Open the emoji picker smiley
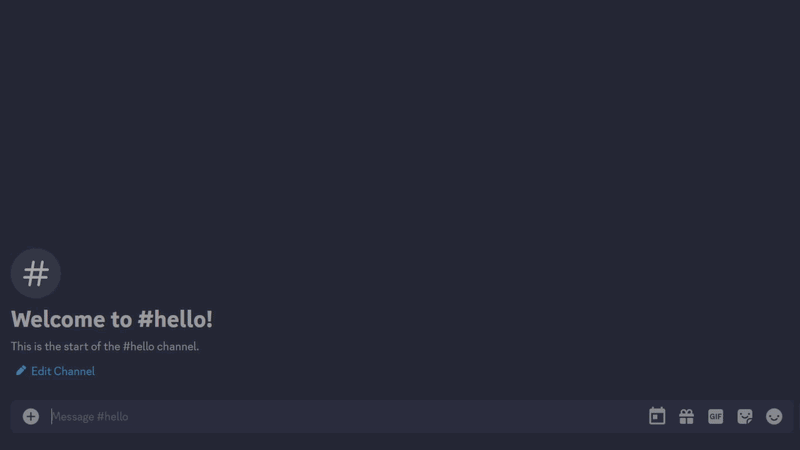This screenshot has height=450, width=800. point(774,416)
